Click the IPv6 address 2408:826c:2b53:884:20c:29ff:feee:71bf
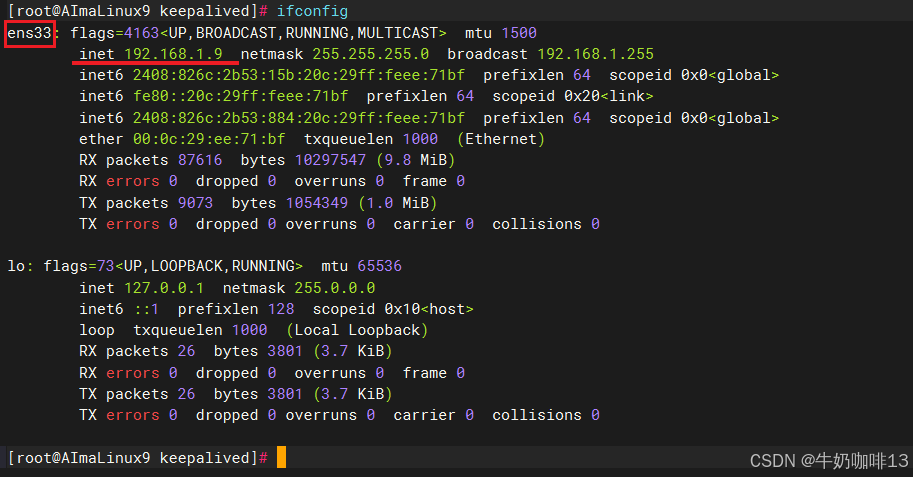913x477 pixels. pyautogui.click(x=299, y=118)
